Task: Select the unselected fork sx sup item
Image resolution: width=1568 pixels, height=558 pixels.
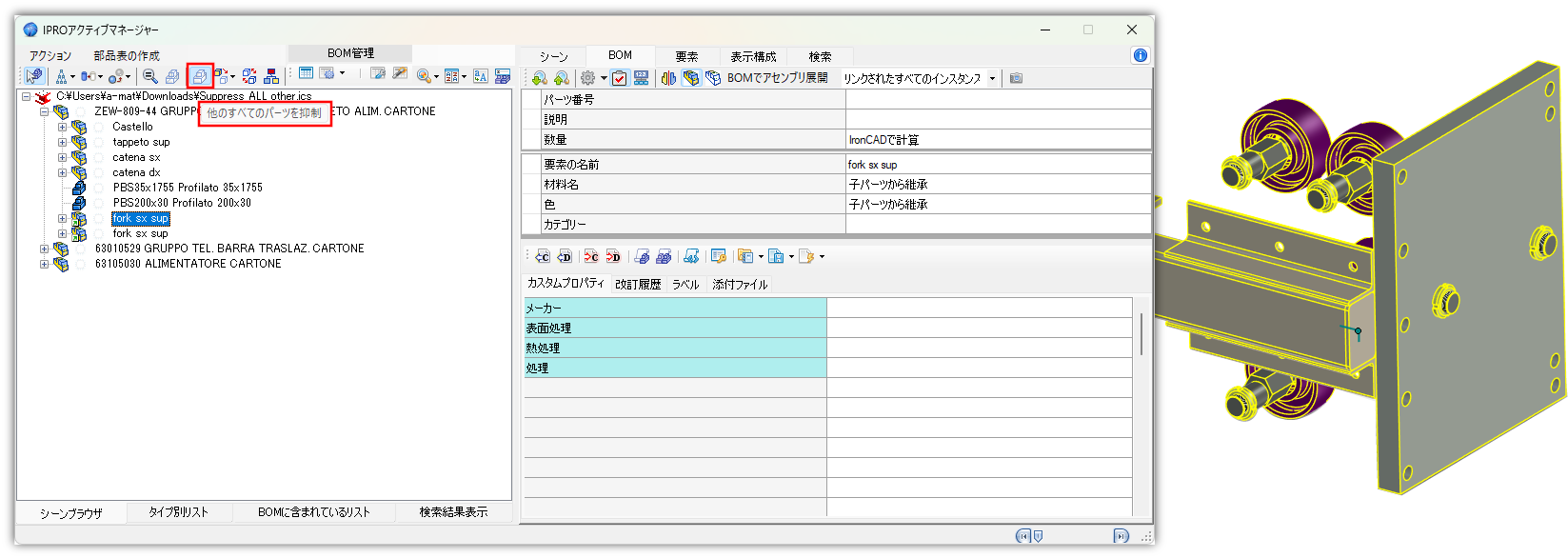Action: (x=140, y=233)
